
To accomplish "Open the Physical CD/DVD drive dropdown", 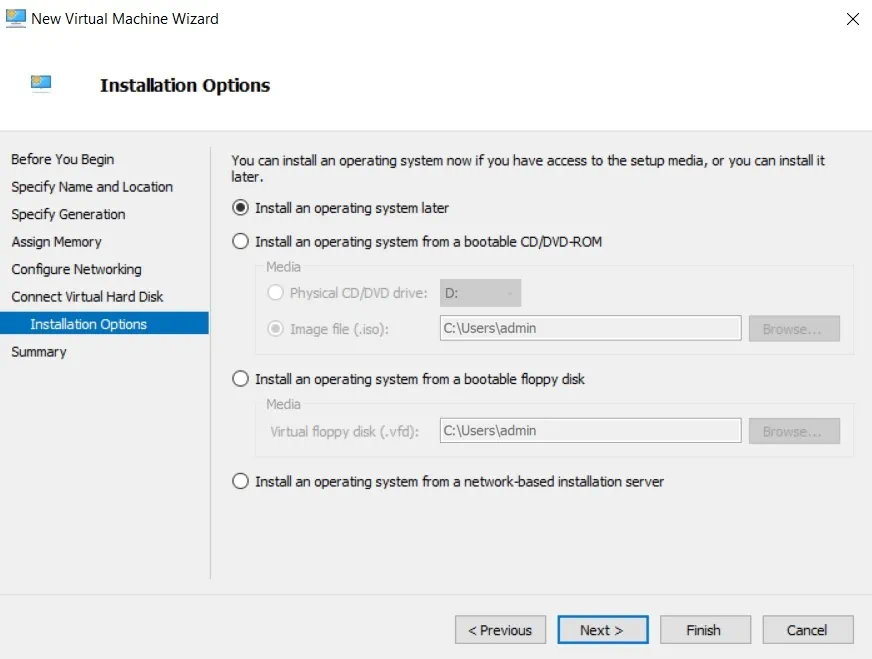I will point(480,293).
